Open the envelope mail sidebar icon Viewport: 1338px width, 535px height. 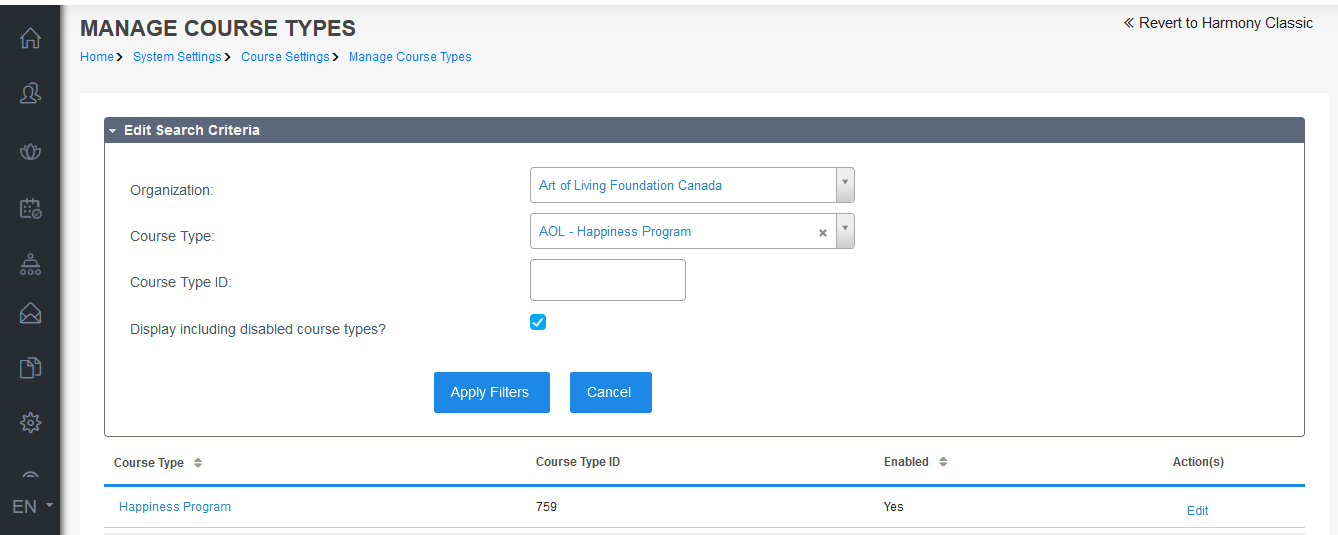click(x=30, y=314)
